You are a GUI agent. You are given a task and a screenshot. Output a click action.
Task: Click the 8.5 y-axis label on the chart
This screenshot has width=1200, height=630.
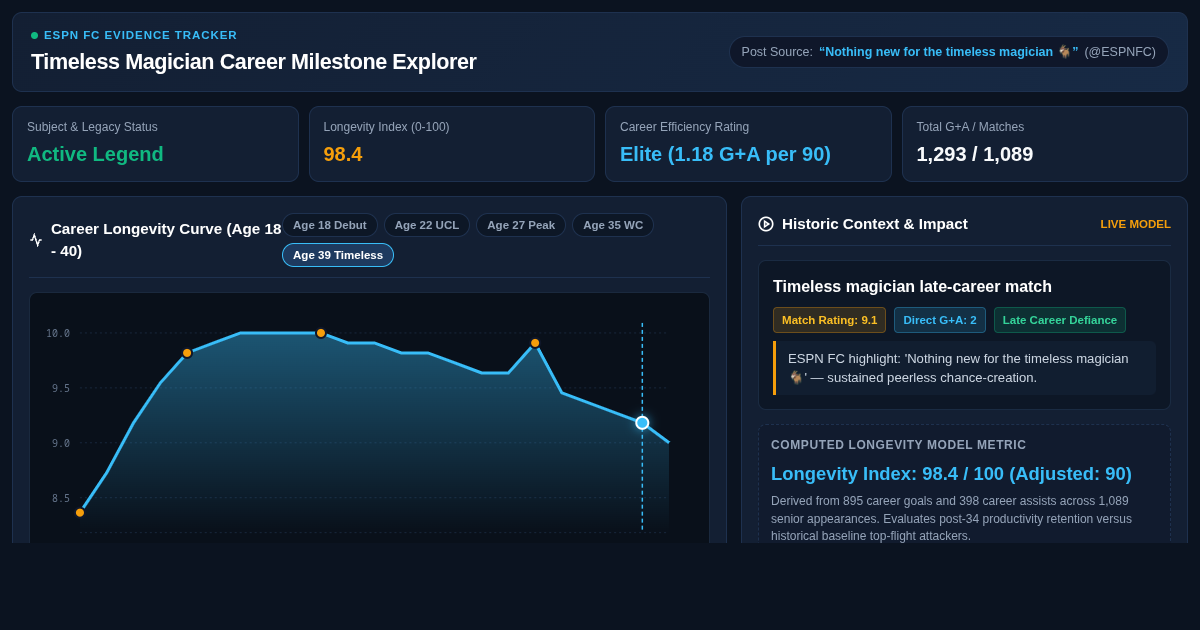pos(61,498)
